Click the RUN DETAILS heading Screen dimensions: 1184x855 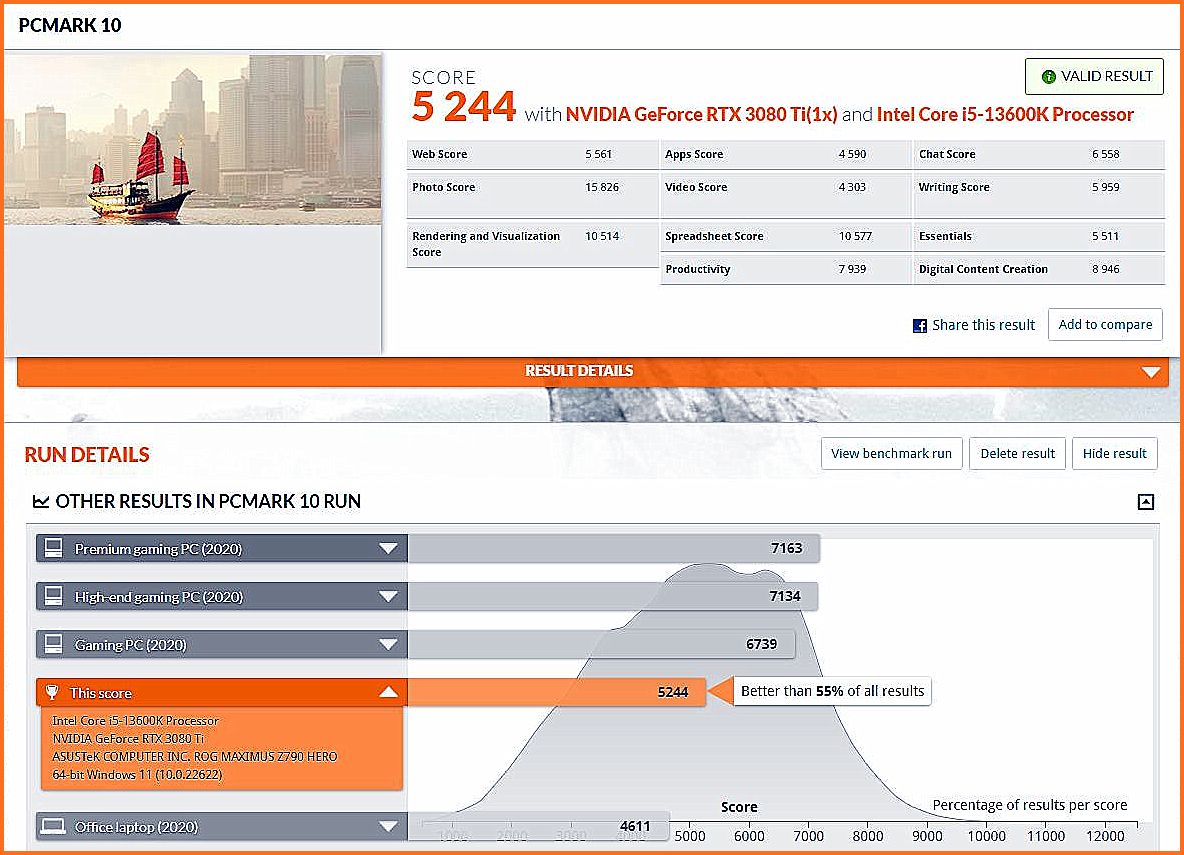(x=87, y=455)
